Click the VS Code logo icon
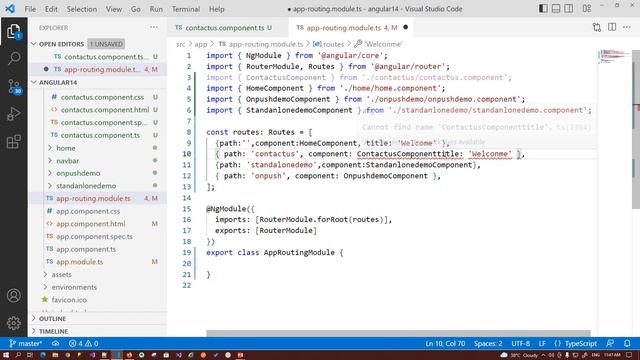This screenshot has height=360, width=640. pos(10,9)
